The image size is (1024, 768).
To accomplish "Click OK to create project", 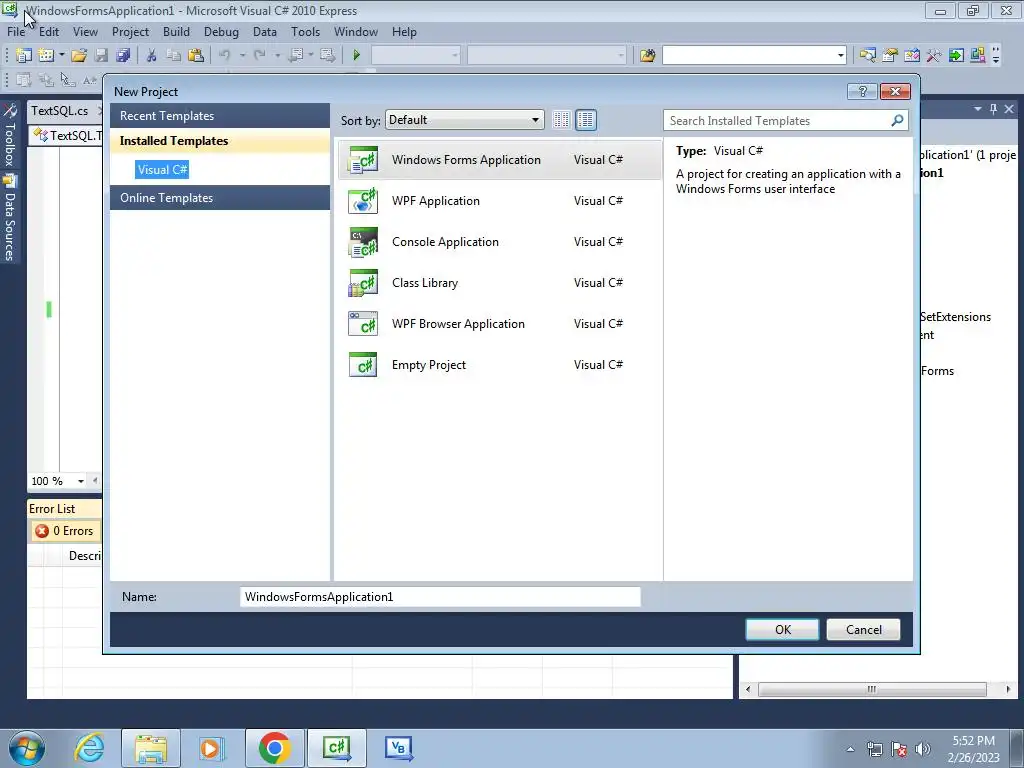I will pos(782,630).
